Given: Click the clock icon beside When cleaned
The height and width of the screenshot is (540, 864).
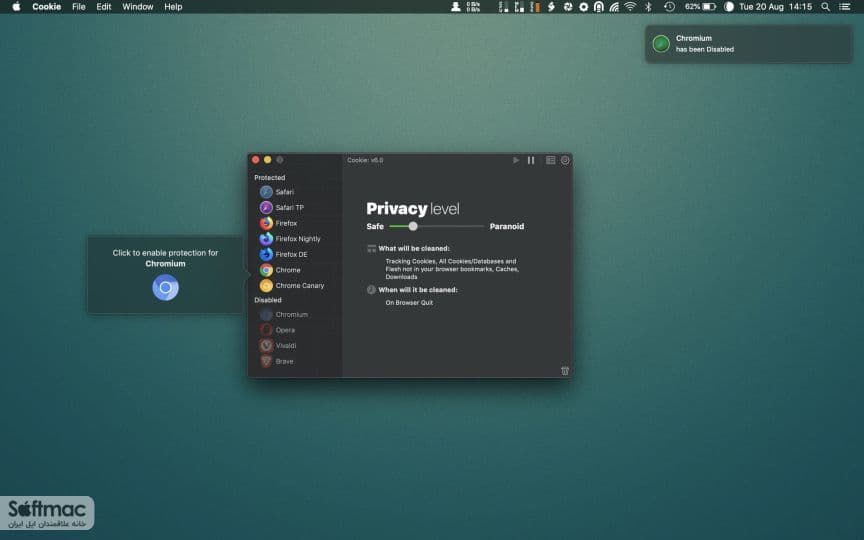Looking at the screenshot, I should point(371,290).
